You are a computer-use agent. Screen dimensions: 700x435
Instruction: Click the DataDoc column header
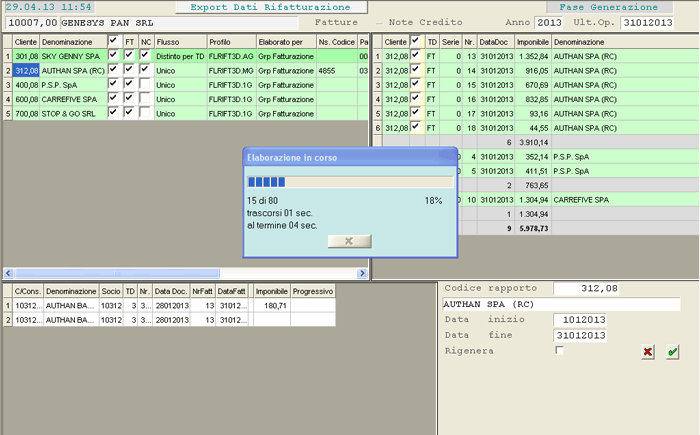[x=496, y=42]
